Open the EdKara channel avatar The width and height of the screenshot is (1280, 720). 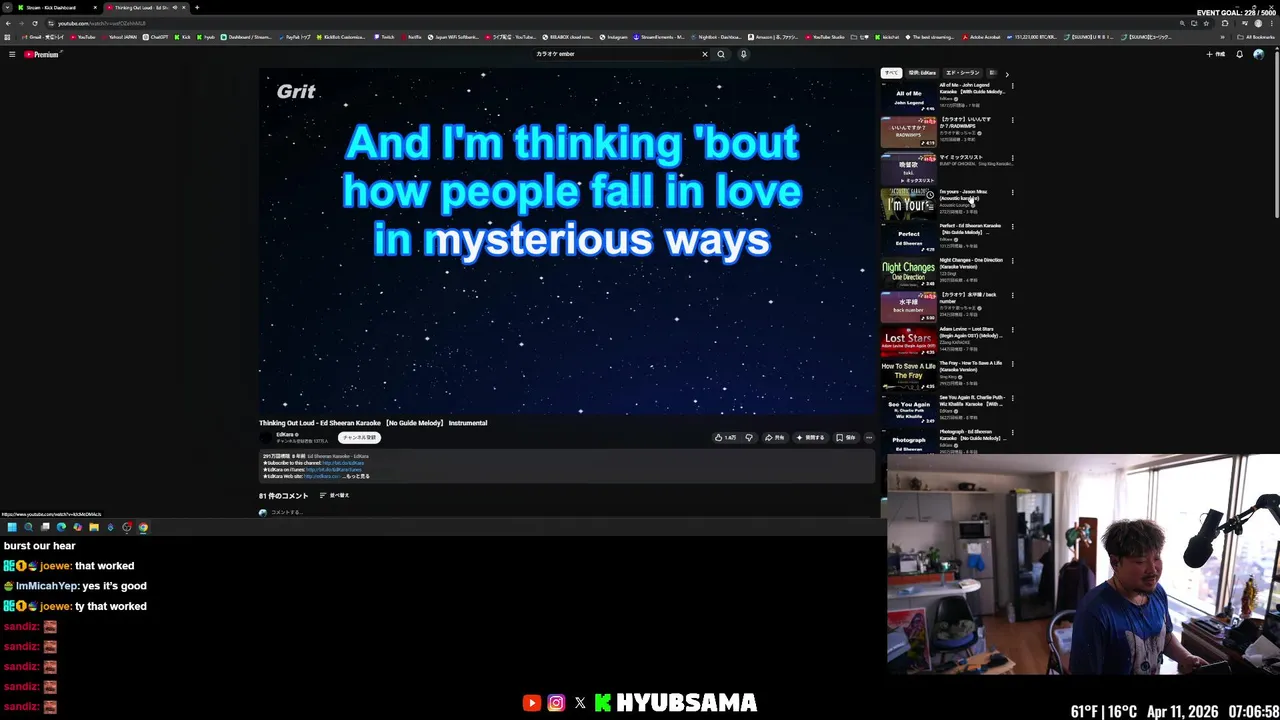[266, 437]
